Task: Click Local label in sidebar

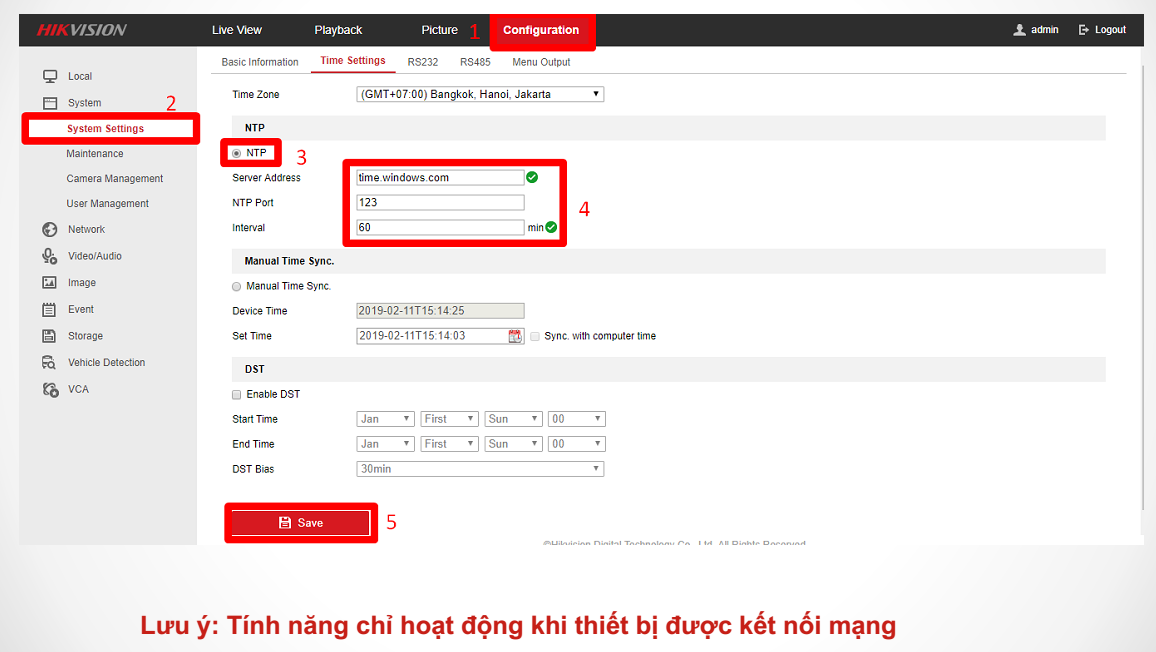Action: click(80, 76)
